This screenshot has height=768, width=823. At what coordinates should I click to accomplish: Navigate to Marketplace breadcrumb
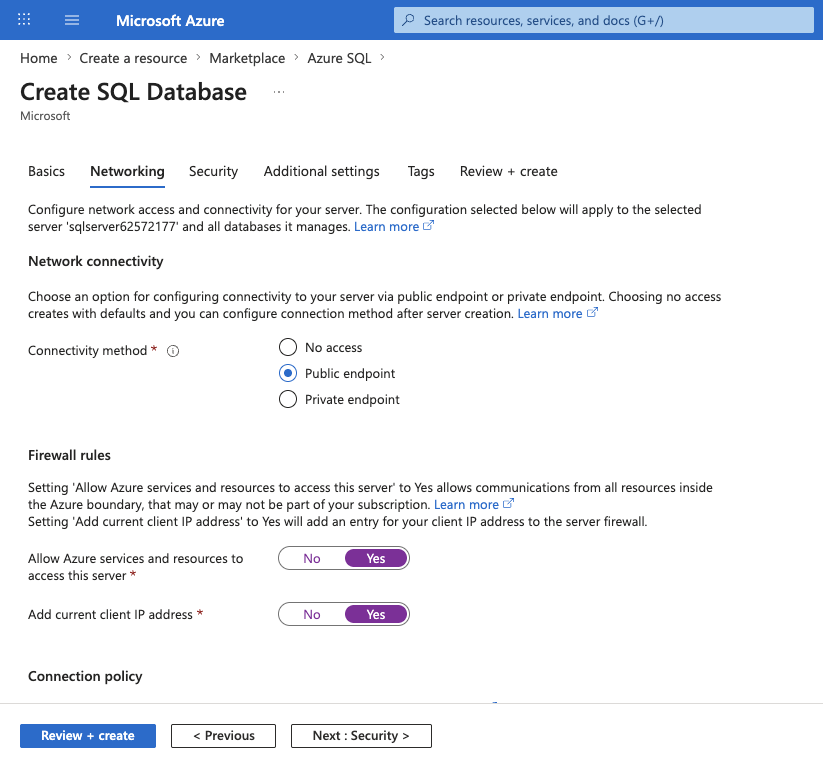point(247,58)
